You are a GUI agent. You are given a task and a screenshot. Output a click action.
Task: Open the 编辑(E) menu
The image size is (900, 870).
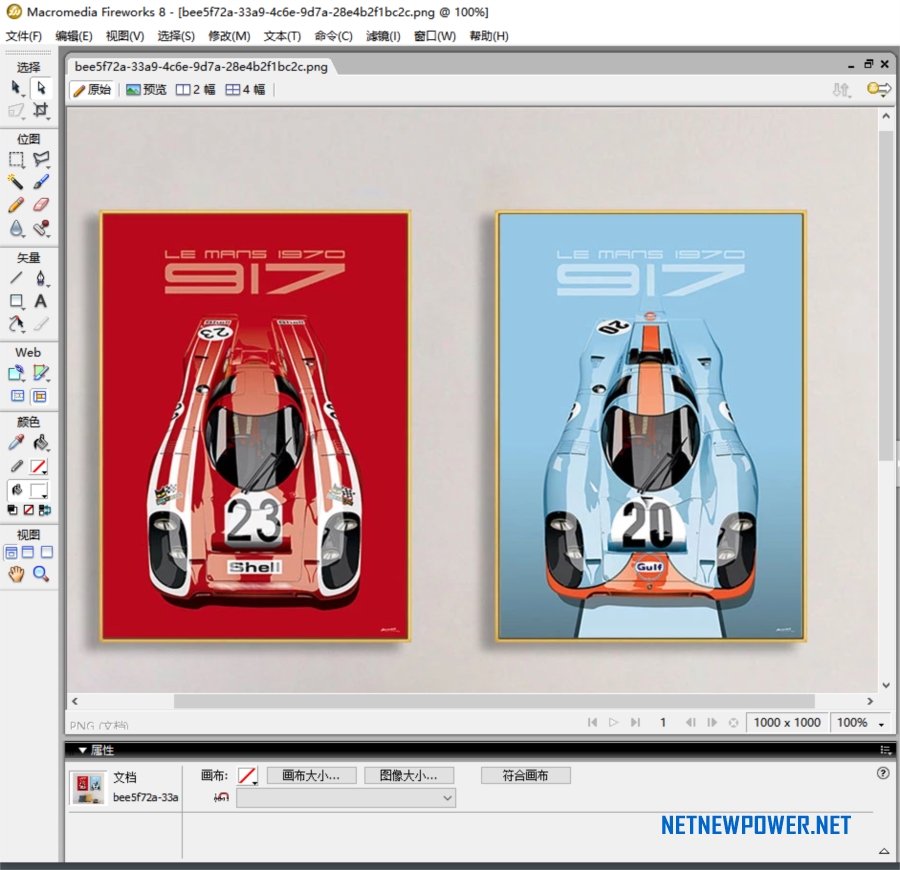pos(74,36)
